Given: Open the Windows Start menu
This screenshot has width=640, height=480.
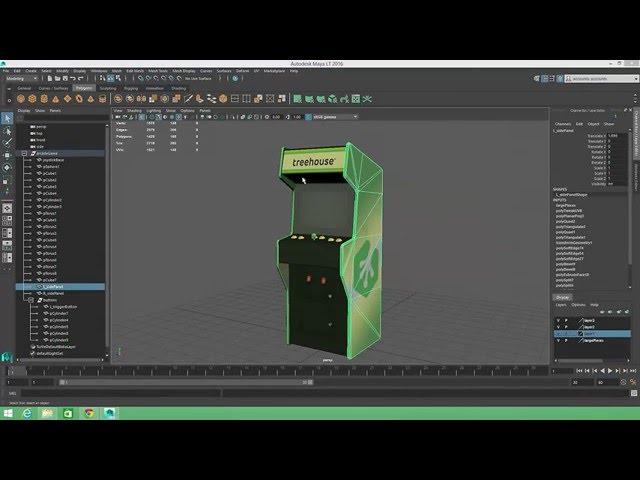Looking at the screenshot, I should coord(8,413).
